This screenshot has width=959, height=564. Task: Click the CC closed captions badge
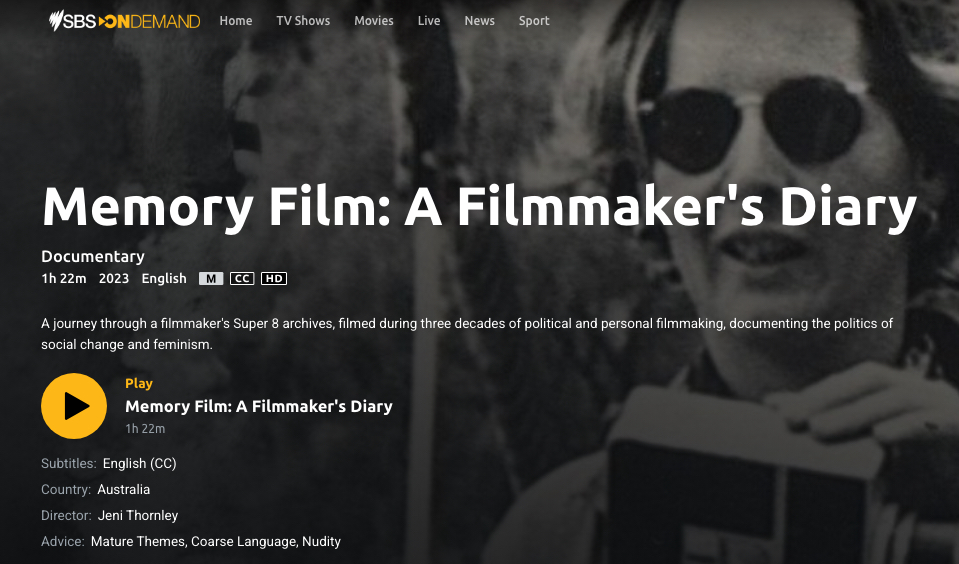point(242,279)
